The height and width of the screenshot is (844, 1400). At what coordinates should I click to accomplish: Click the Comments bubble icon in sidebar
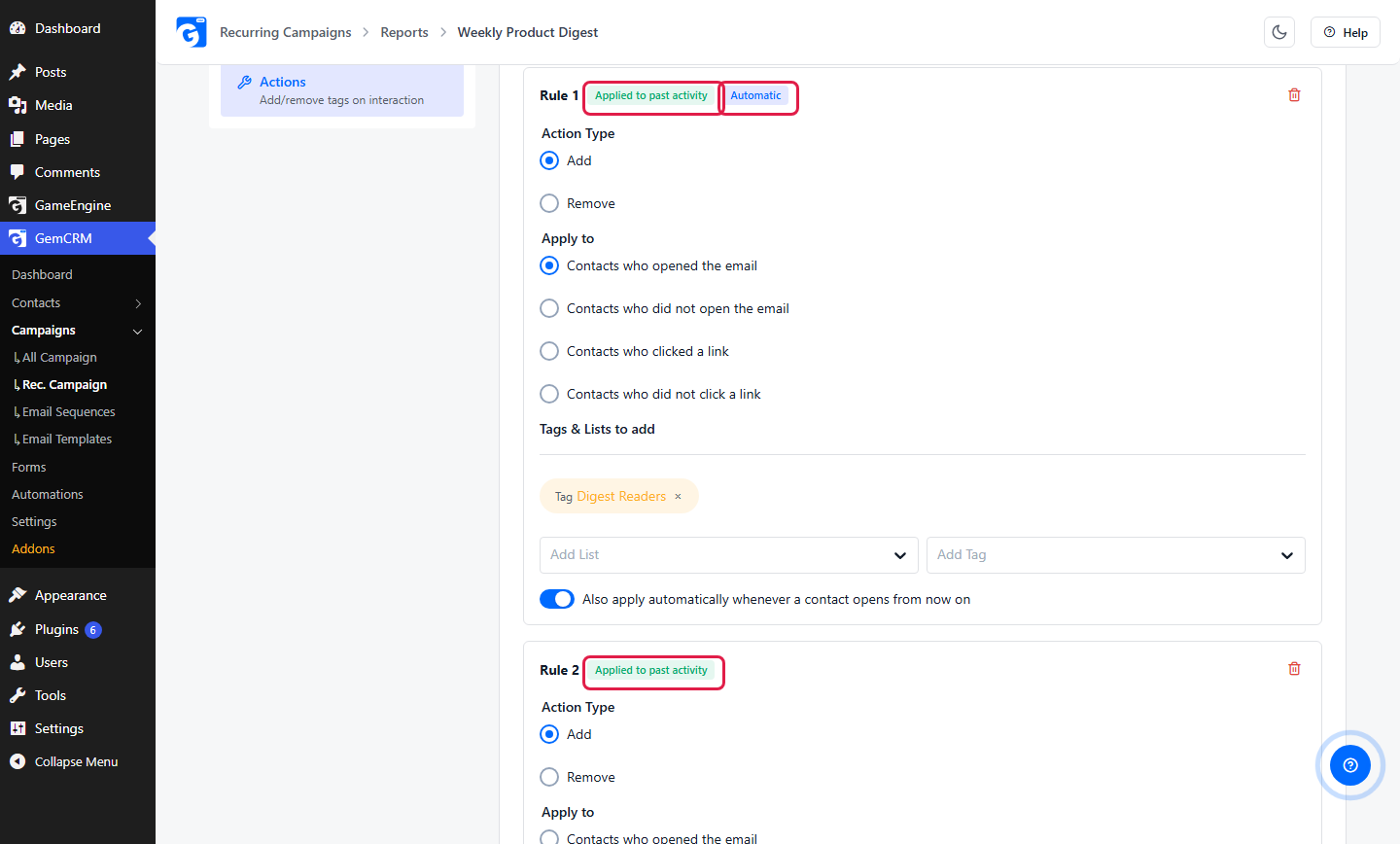pyautogui.click(x=17, y=172)
